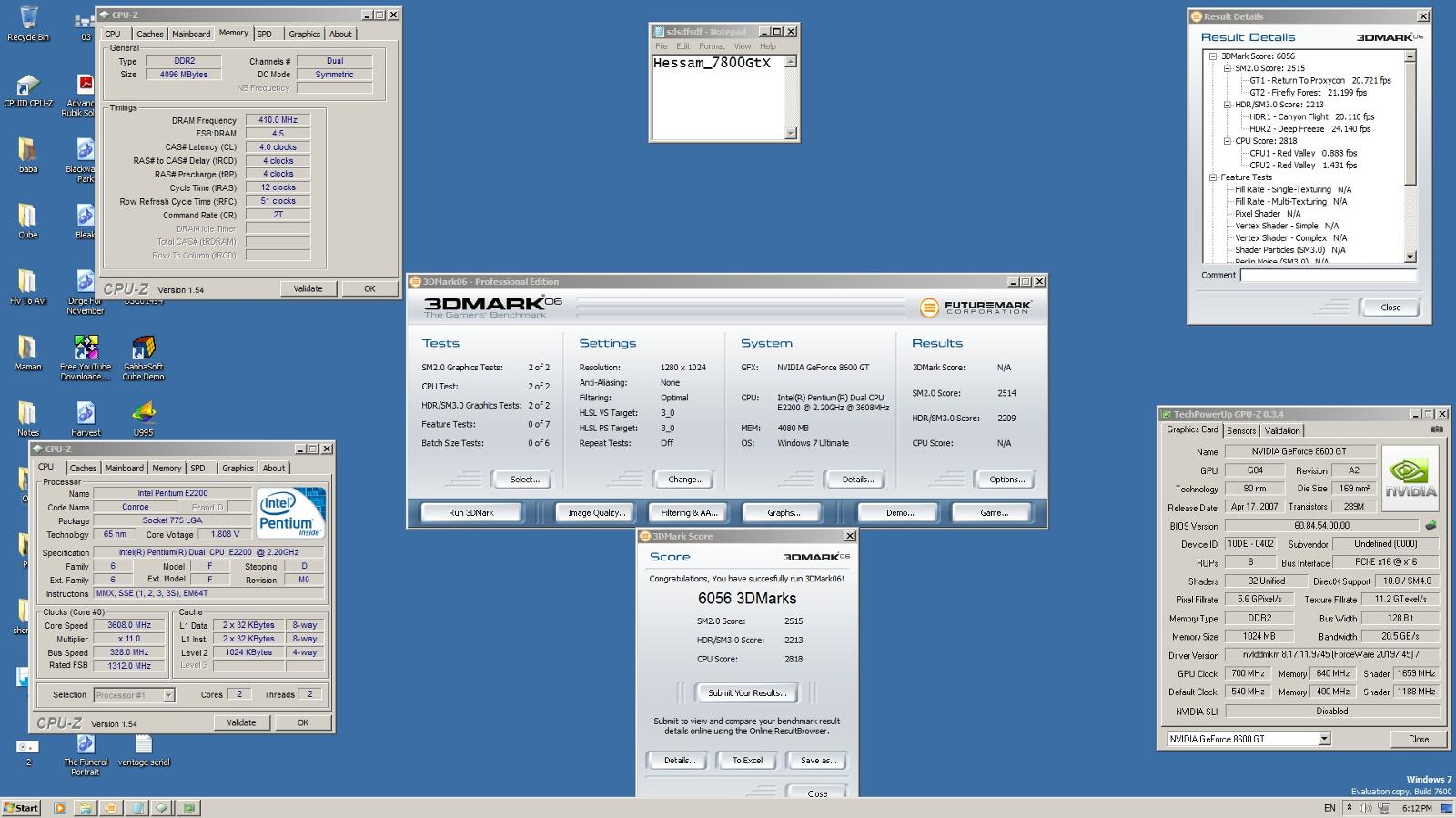Screen dimensions: 1456x818
Task: Click Select tests button in 3DMark06
Action: 524,480
